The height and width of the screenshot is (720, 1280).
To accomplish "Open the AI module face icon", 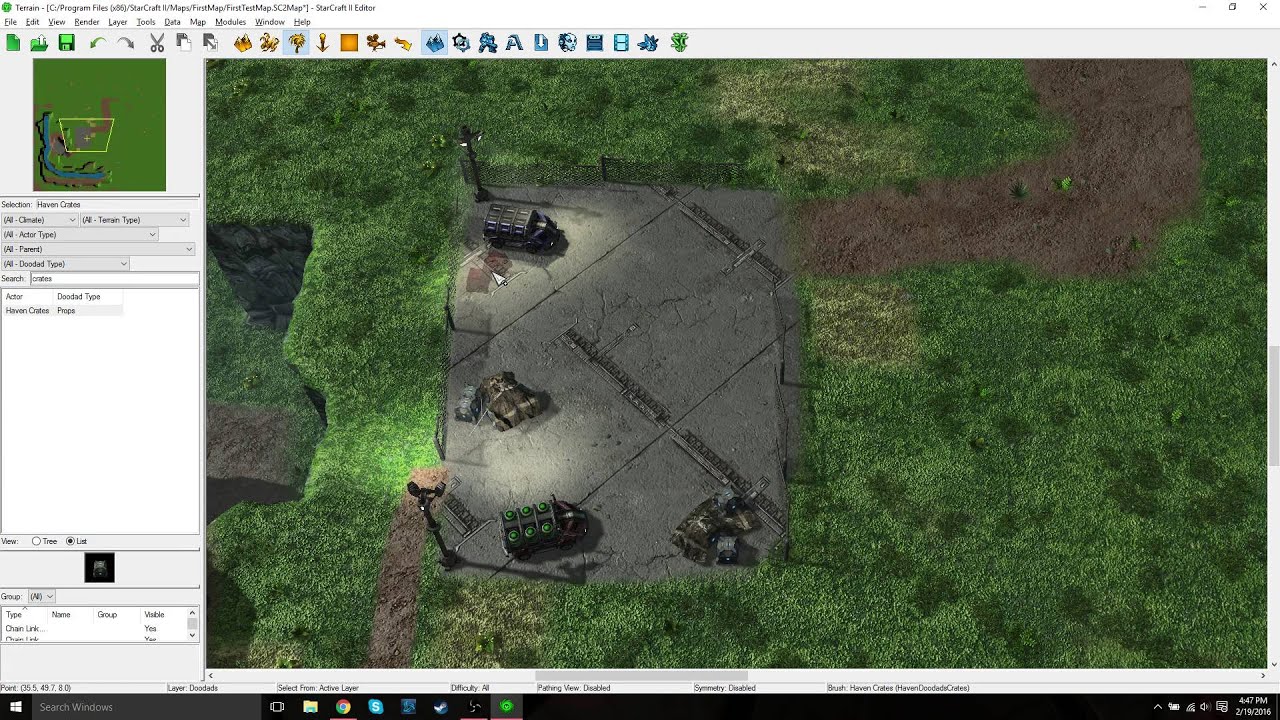I will 568,43.
